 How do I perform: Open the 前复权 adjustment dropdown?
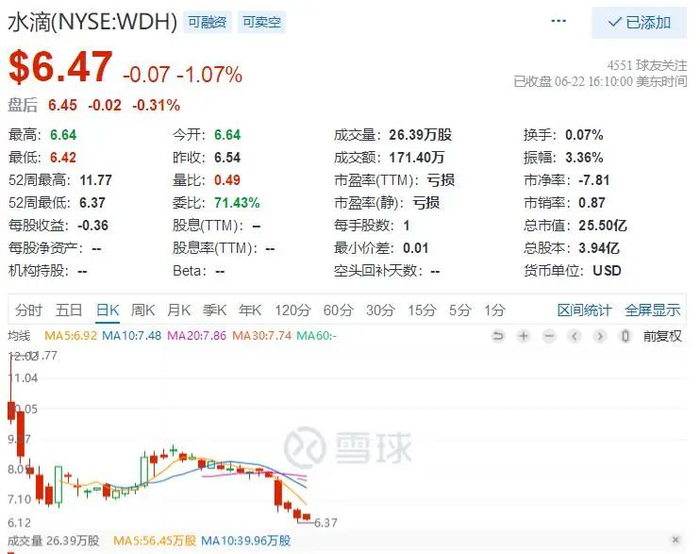coord(662,336)
